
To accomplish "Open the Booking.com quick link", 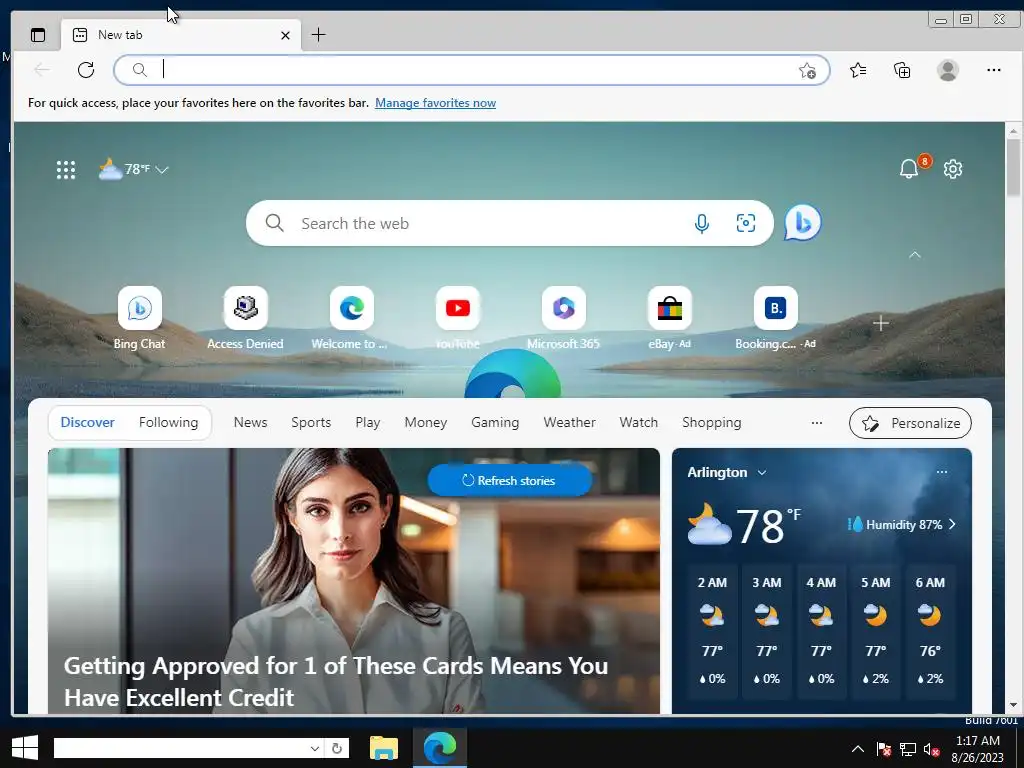I will coord(775,319).
